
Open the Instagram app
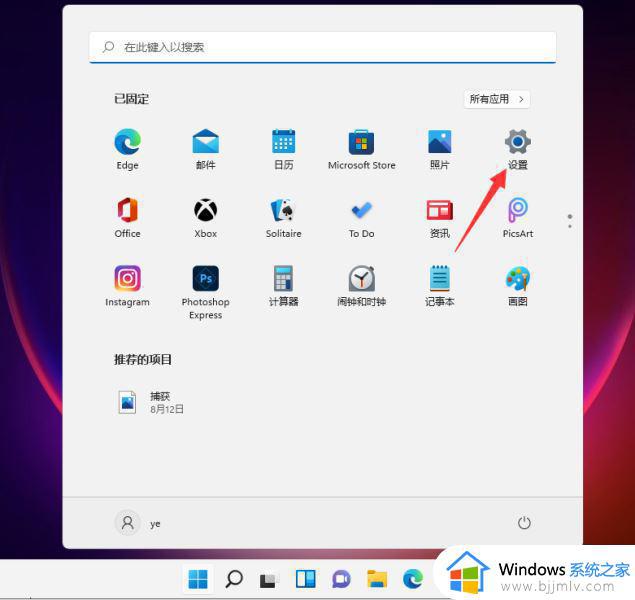pyautogui.click(x=127, y=286)
